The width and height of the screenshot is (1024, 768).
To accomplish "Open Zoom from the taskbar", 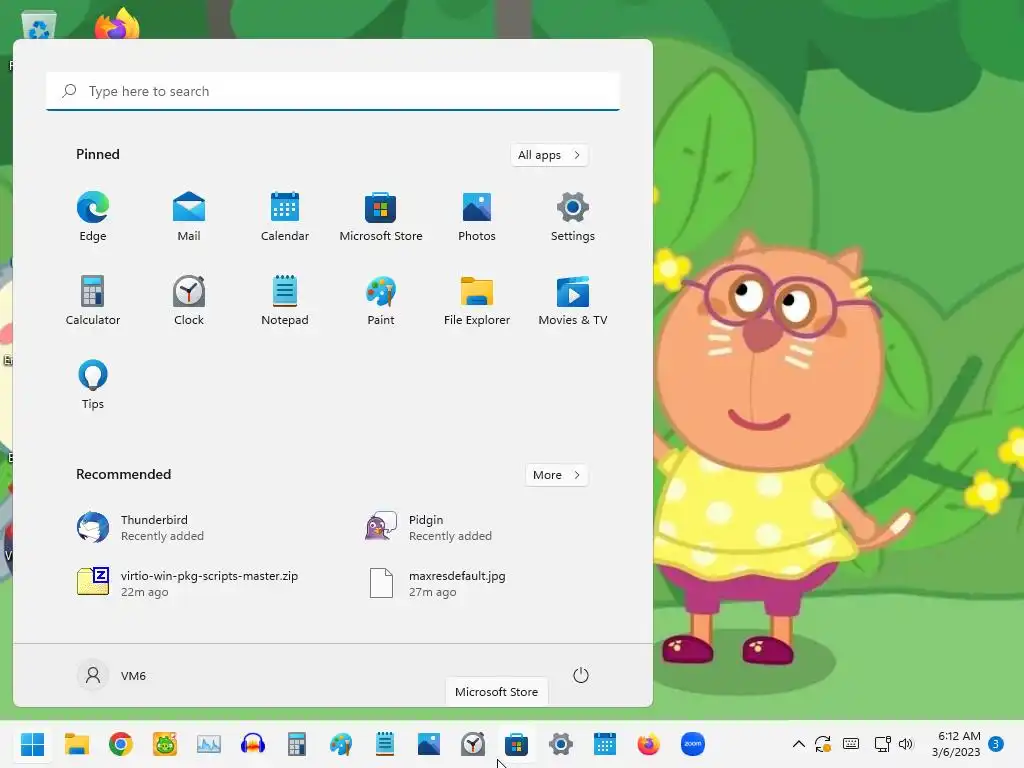I will tap(693, 744).
